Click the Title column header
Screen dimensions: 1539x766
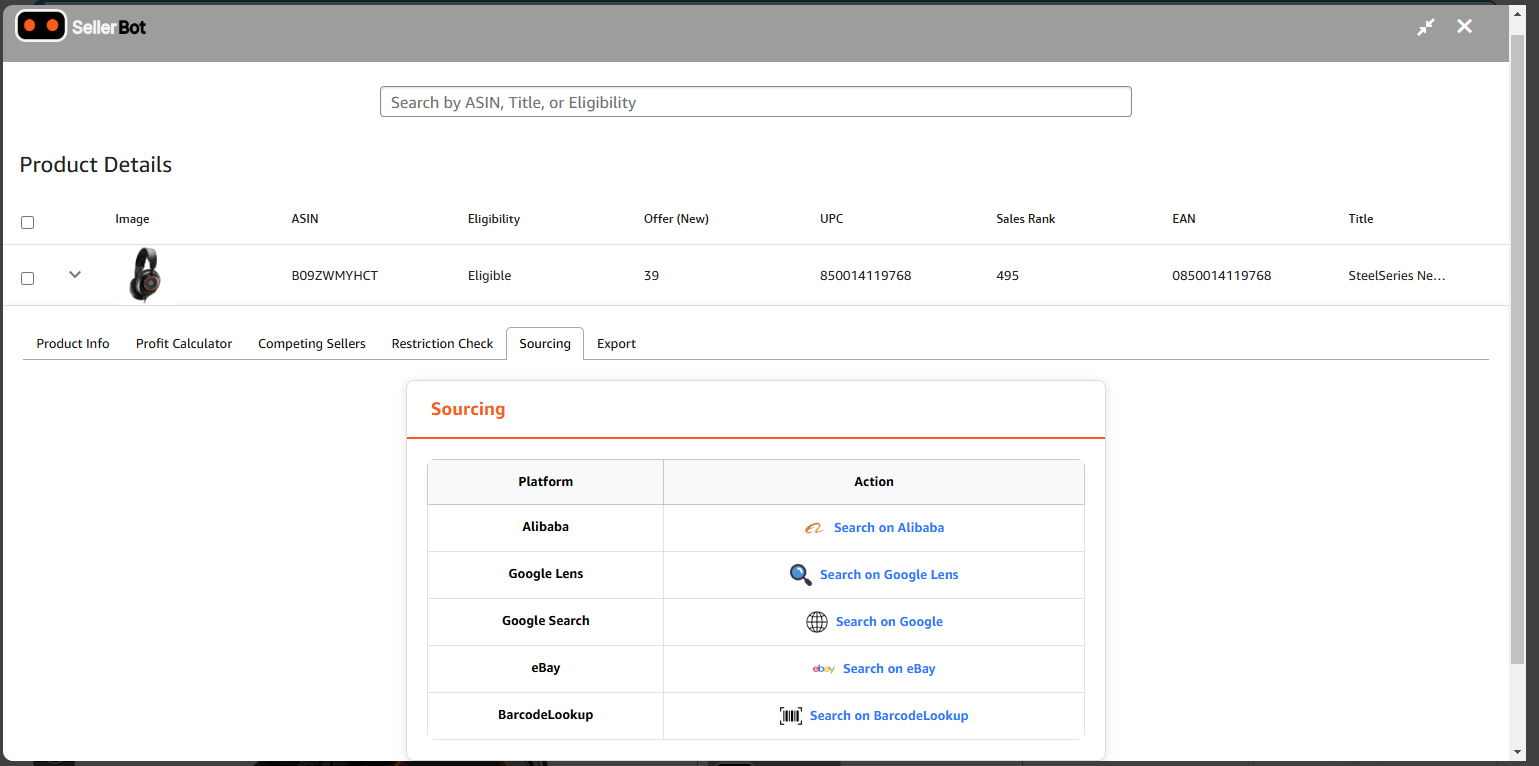coord(1360,218)
